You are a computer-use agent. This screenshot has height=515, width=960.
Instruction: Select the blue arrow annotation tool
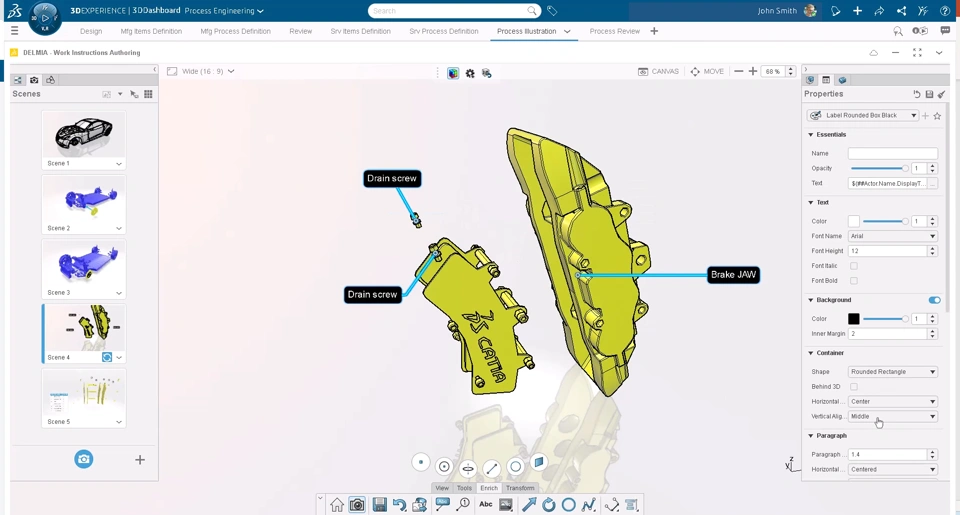click(x=529, y=505)
